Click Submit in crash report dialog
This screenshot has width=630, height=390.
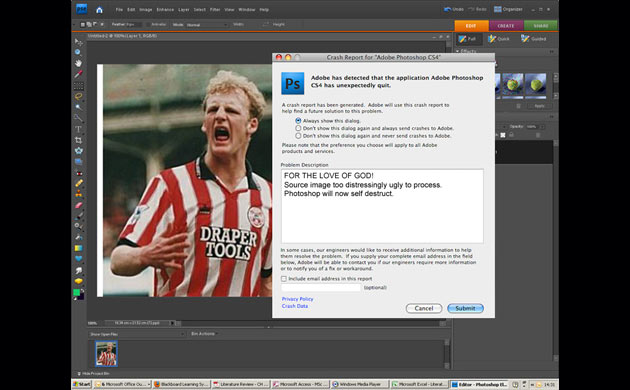[x=465, y=308]
